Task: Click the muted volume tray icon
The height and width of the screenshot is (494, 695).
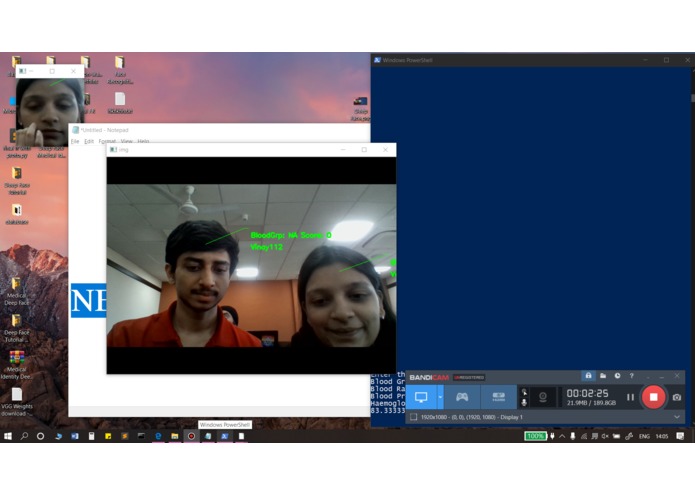Action: [605, 436]
